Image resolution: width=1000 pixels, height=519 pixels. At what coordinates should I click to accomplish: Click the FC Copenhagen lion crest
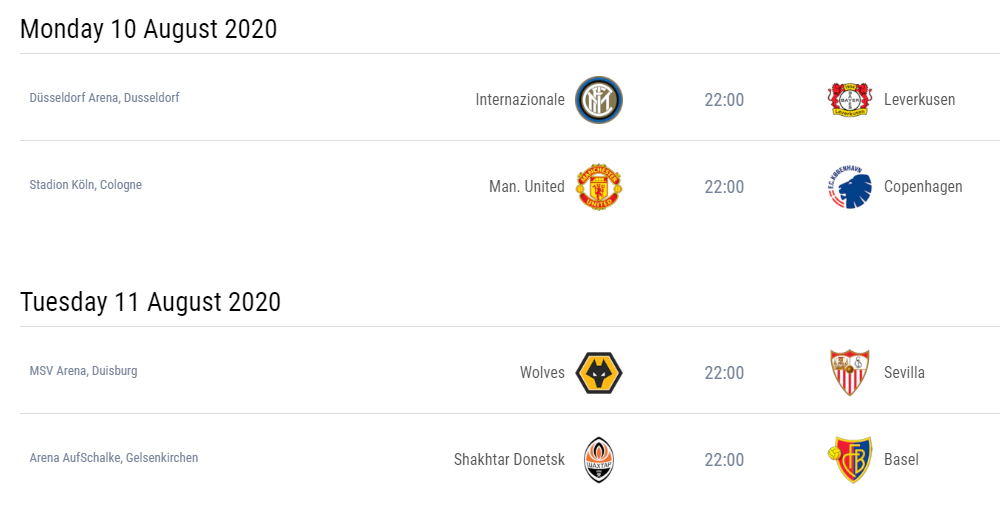click(850, 187)
